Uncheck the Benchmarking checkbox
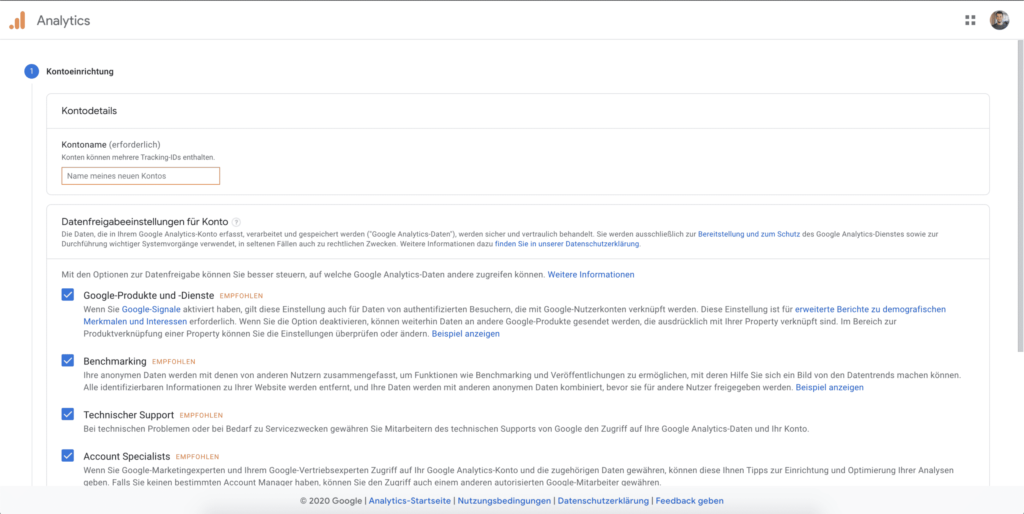 coord(68,361)
